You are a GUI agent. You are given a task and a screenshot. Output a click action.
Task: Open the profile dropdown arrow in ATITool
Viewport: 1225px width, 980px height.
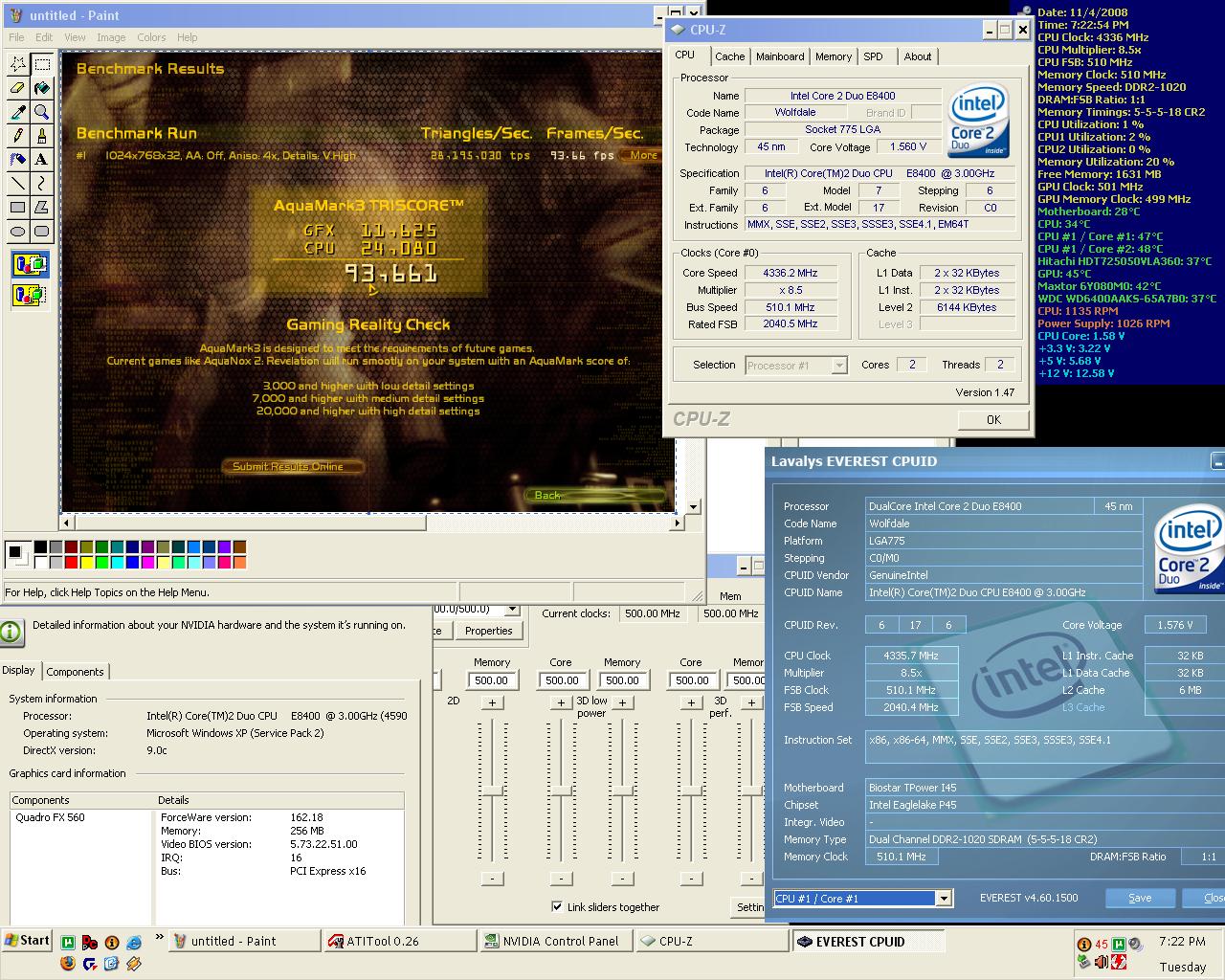512,610
